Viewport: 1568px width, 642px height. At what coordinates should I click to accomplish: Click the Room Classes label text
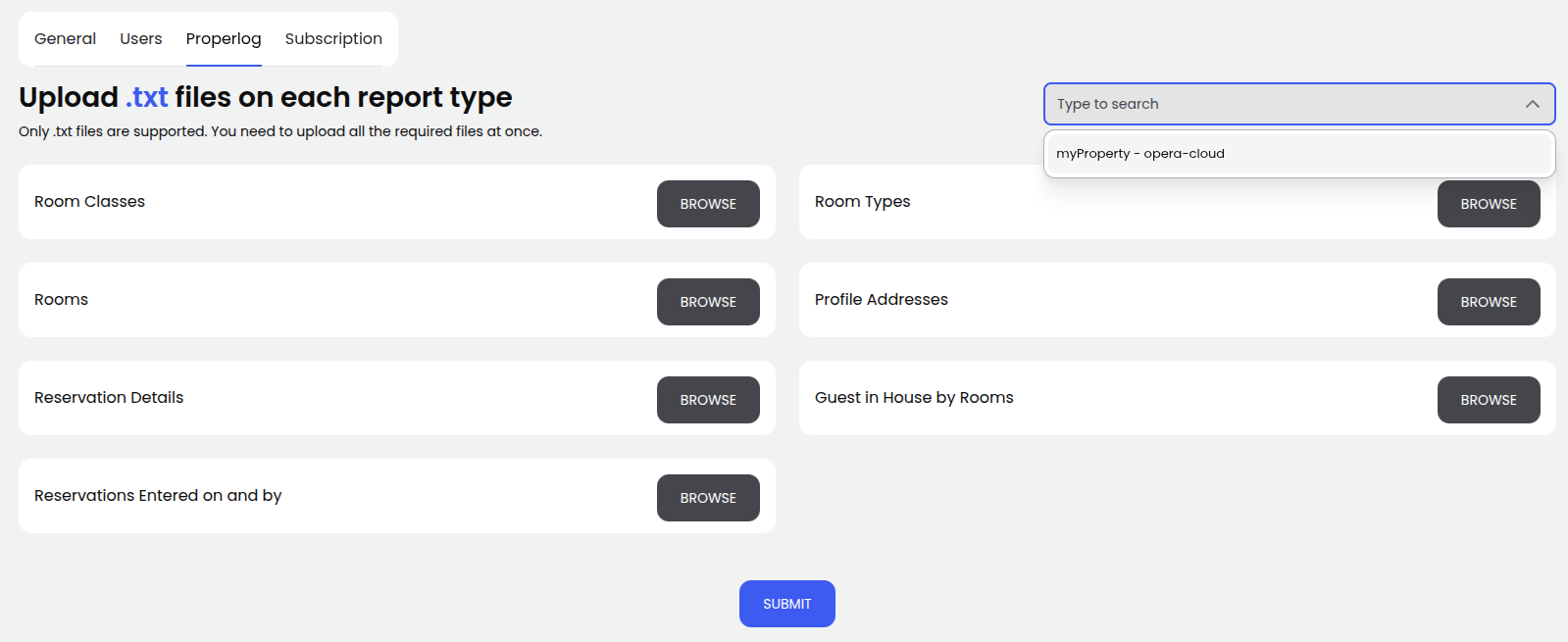point(89,202)
